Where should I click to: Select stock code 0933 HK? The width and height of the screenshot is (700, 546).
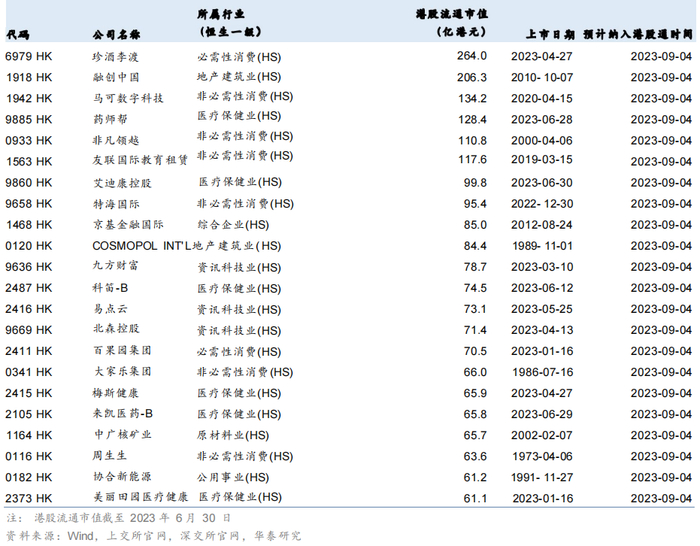(29, 140)
